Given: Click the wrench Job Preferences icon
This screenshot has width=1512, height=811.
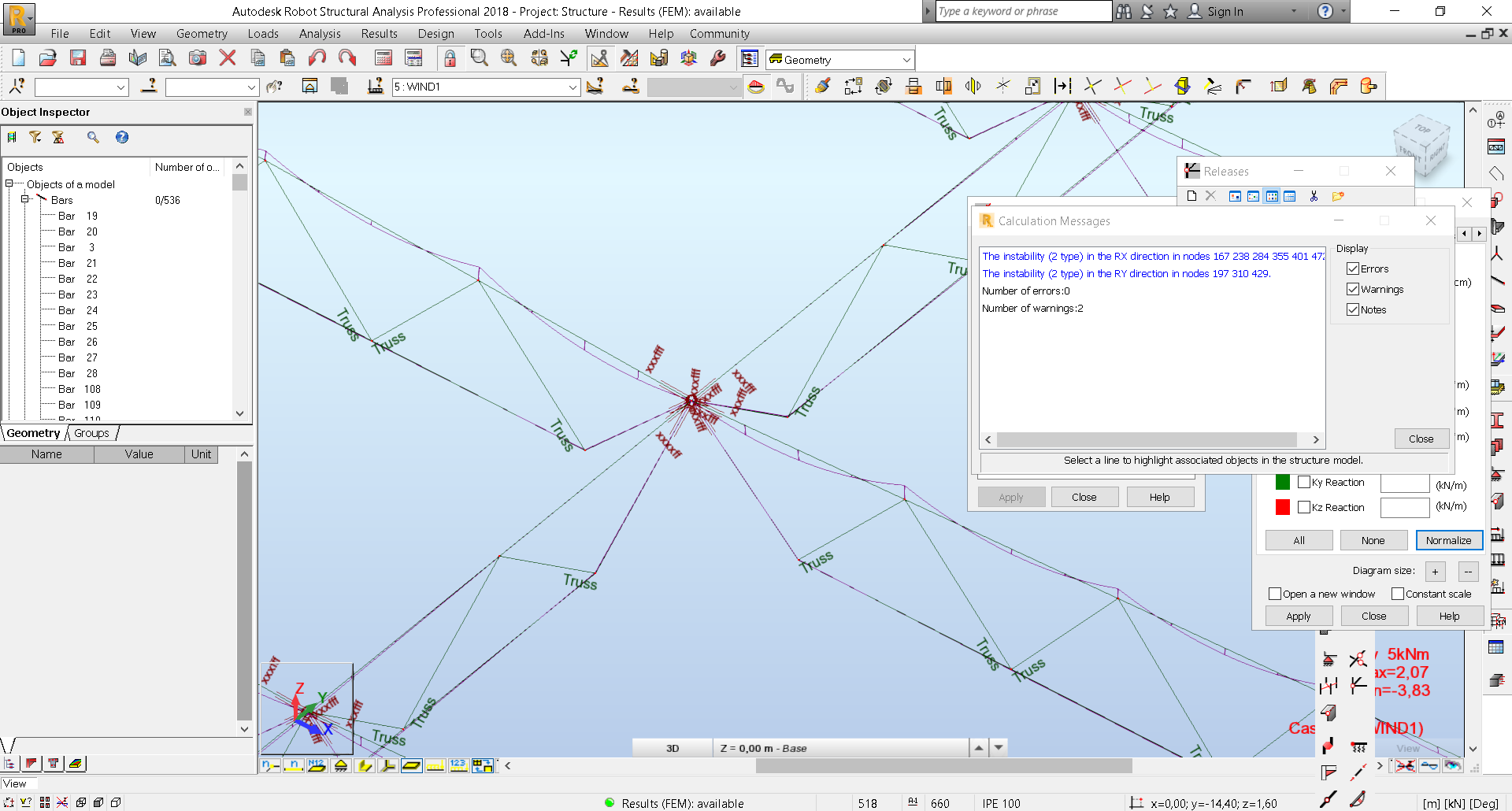Looking at the screenshot, I should (x=718, y=58).
